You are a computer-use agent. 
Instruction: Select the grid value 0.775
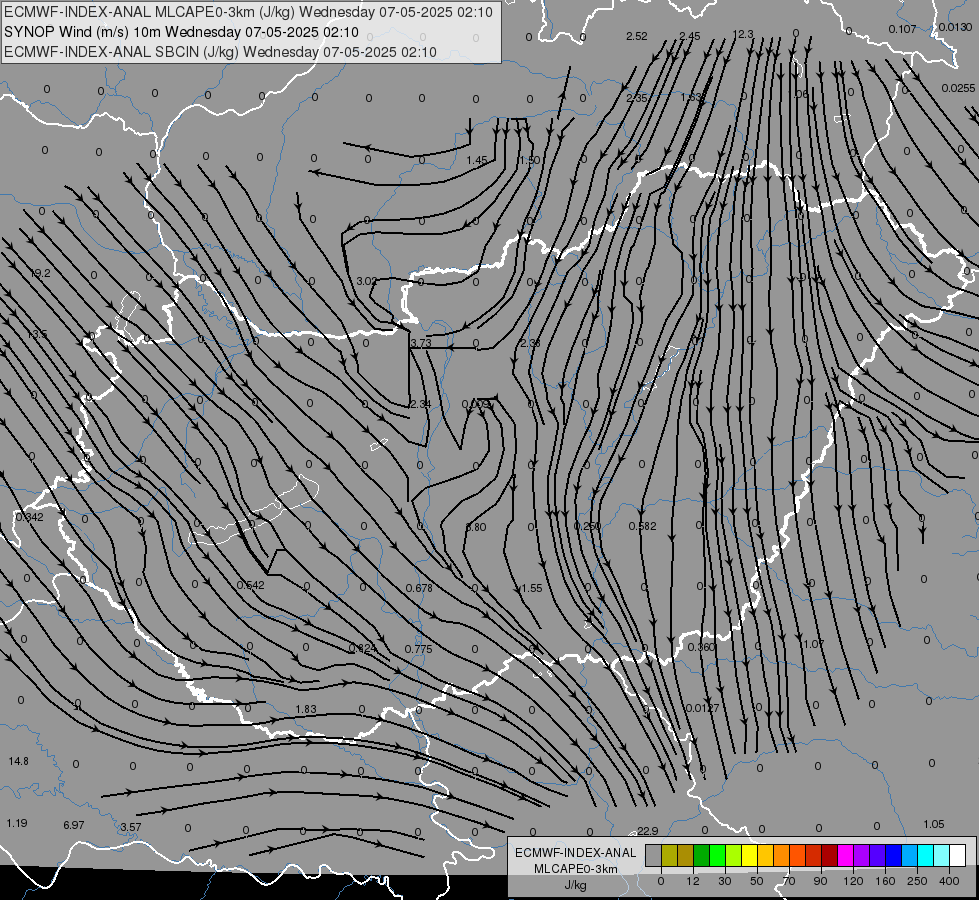pyautogui.click(x=418, y=649)
